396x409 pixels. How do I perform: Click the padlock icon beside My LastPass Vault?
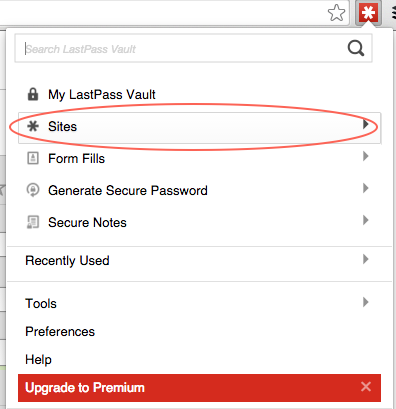coord(33,94)
